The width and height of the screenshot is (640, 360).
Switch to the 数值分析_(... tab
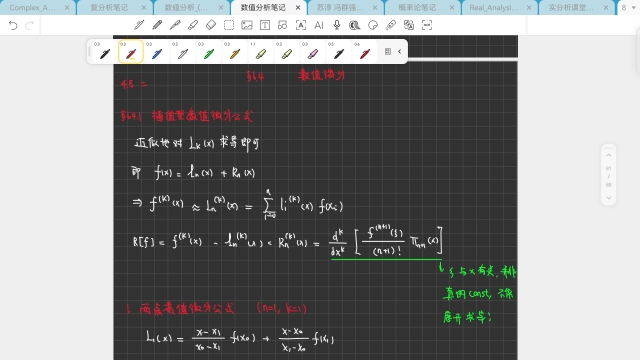[x=186, y=8]
